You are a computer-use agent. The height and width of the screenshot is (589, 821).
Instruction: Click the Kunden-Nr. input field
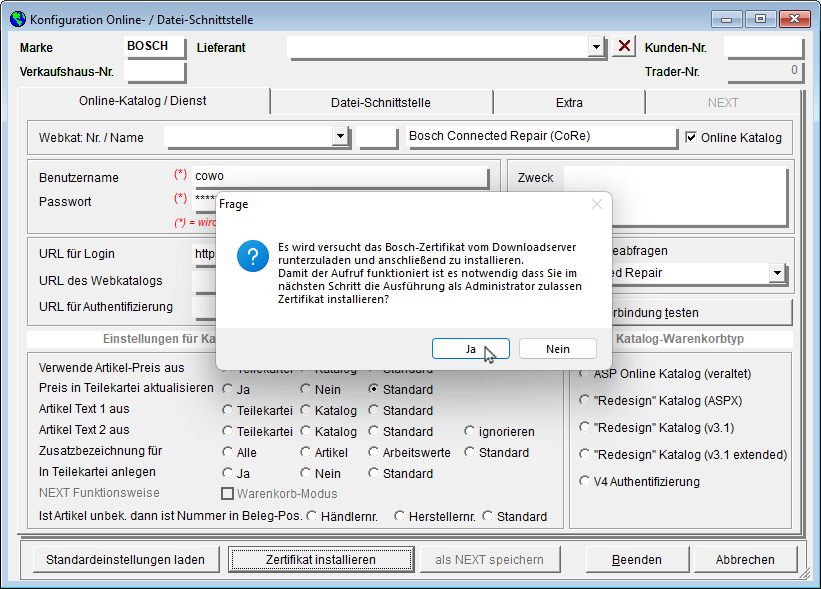[x=763, y=47]
